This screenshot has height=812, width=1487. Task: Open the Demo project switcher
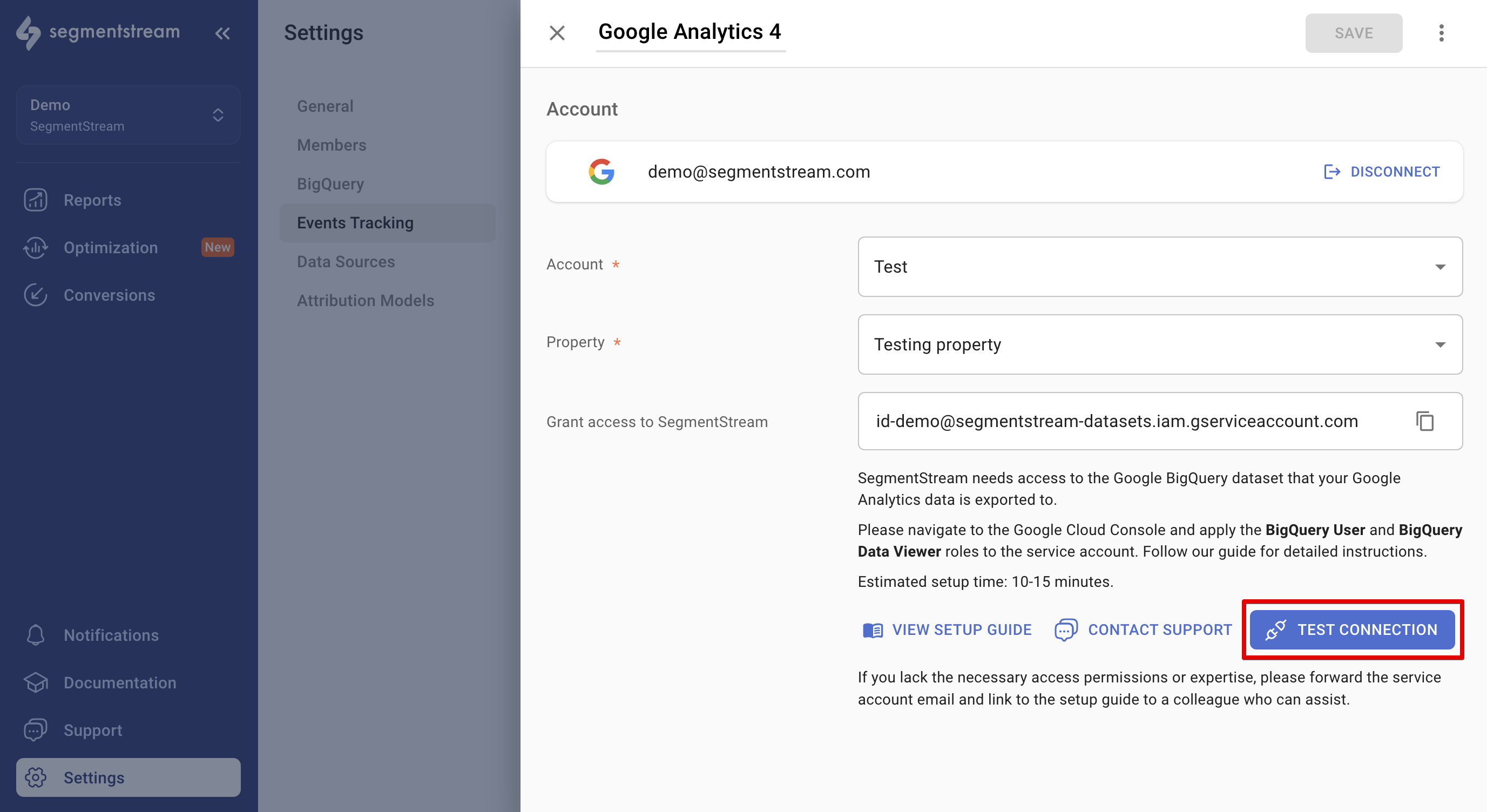128,115
